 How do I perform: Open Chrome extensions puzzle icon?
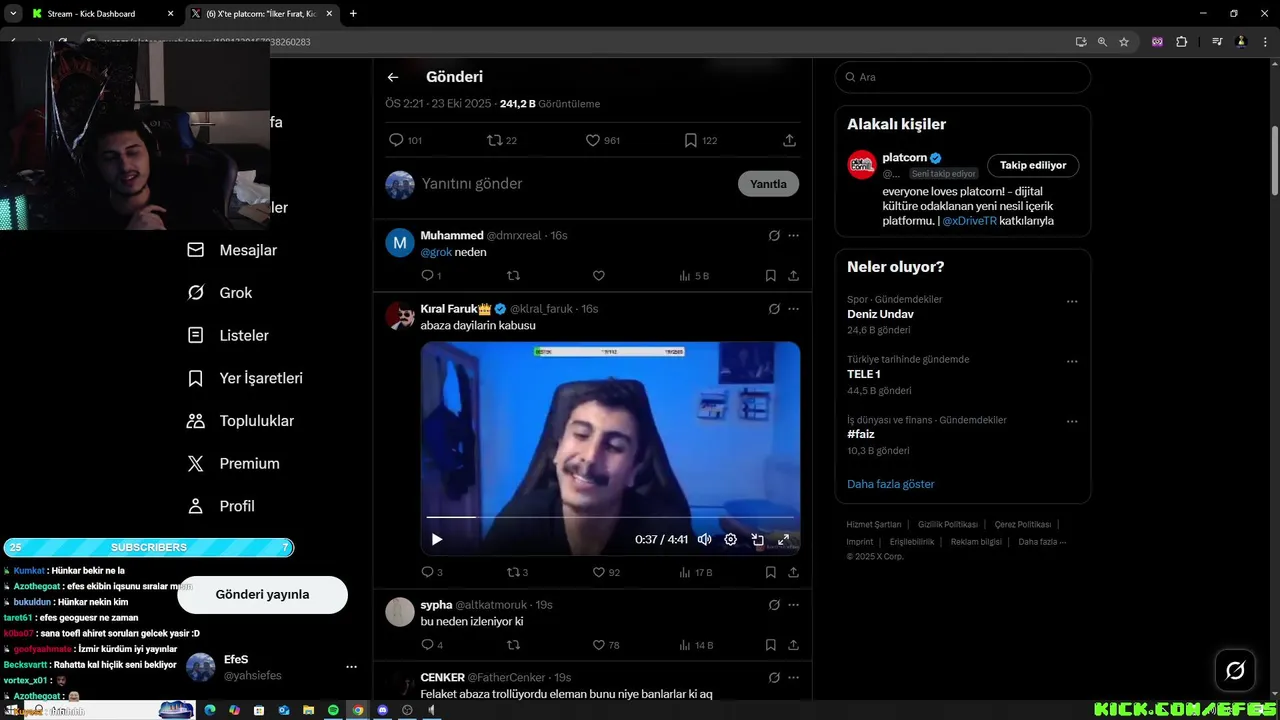[x=1181, y=42]
